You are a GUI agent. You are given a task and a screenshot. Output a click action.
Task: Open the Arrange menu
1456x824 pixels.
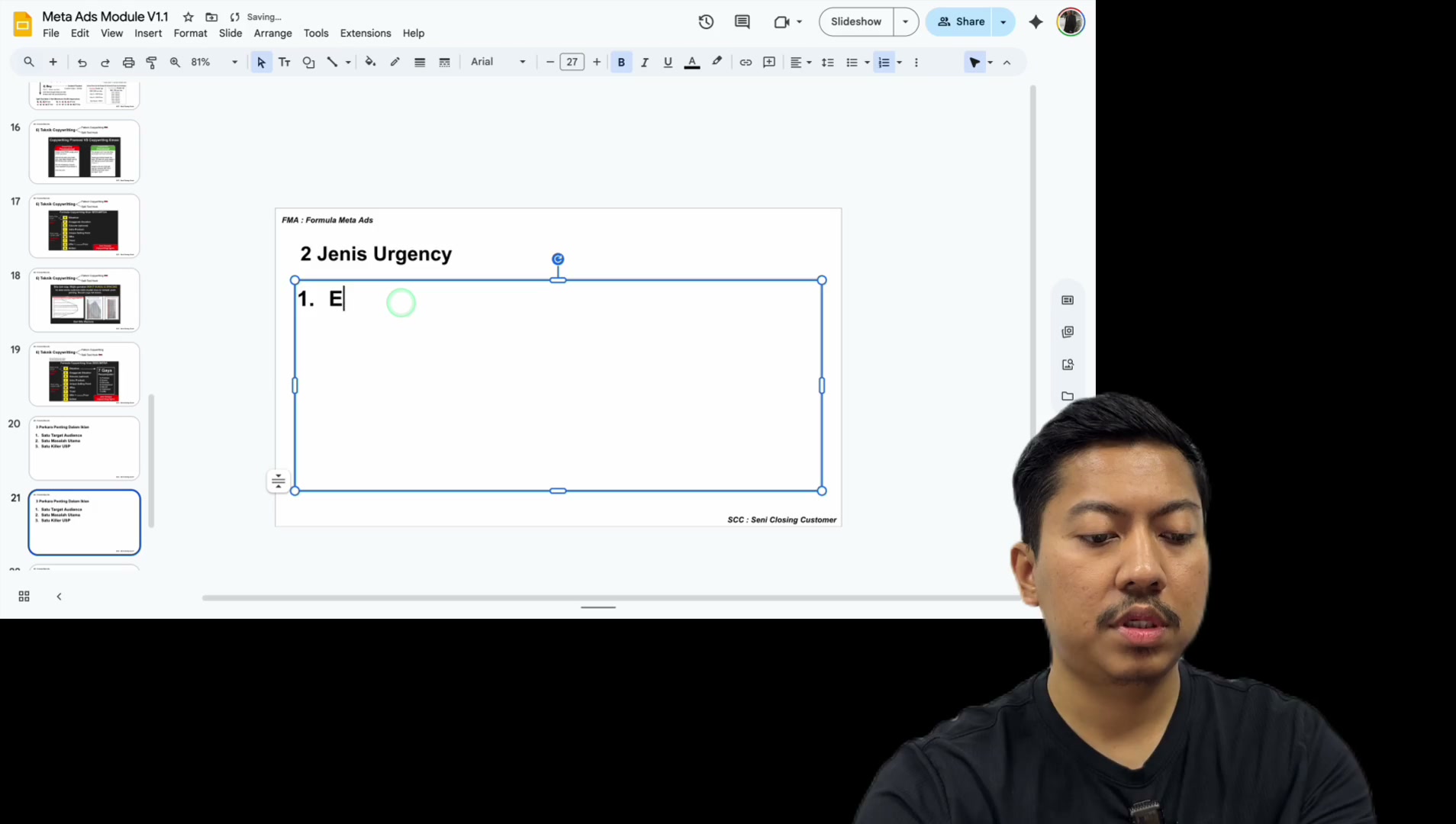[273, 34]
